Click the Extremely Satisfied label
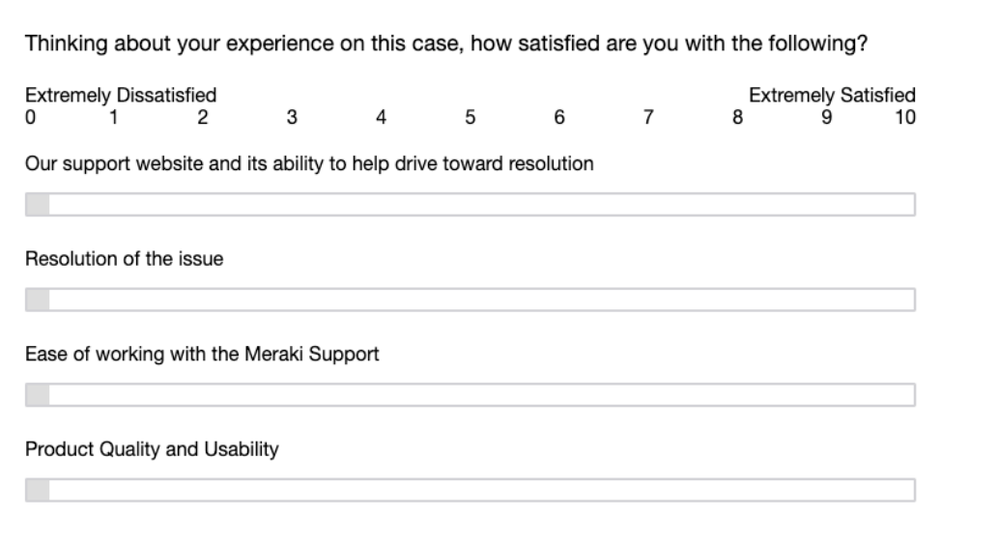This screenshot has width=999, height=547. click(x=832, y=96)
